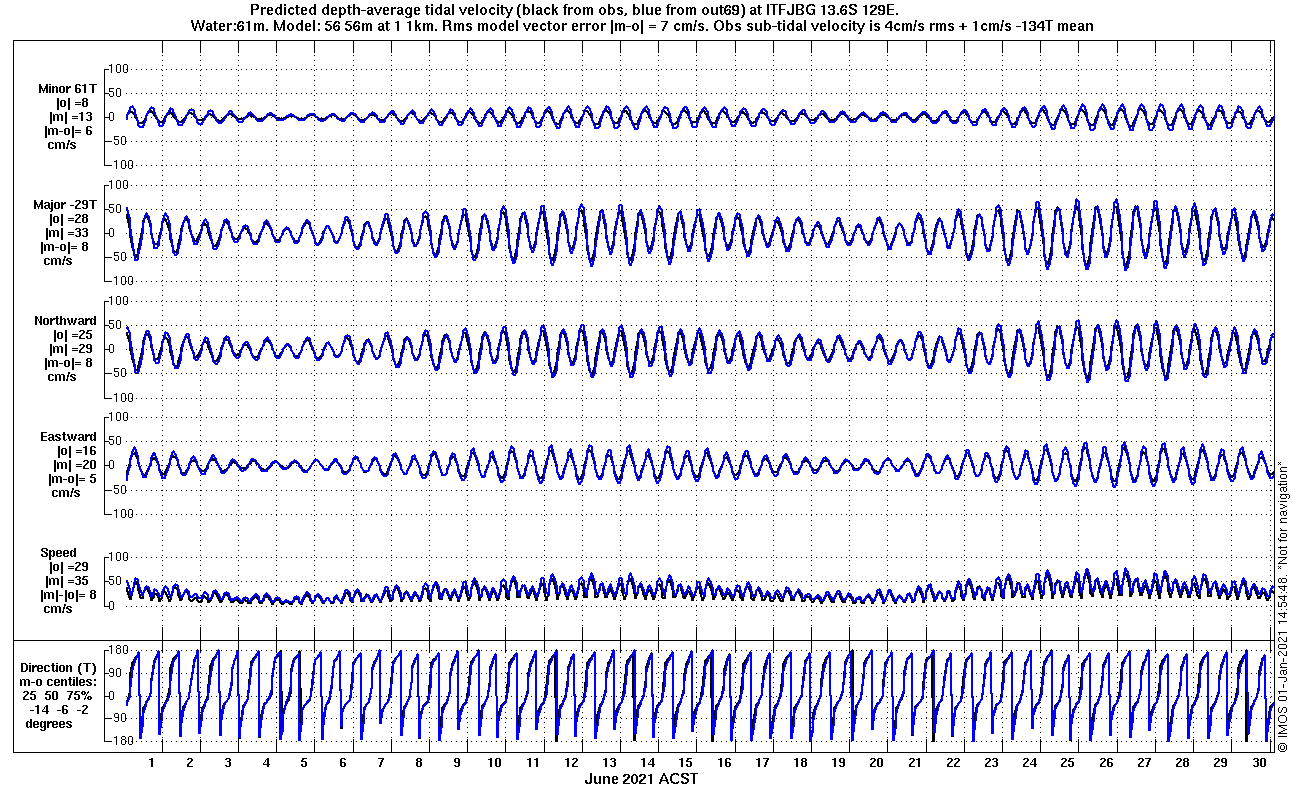Click '|o| =25' under Northward
This screenshot has width=1300, height=800.
[73, 335]
